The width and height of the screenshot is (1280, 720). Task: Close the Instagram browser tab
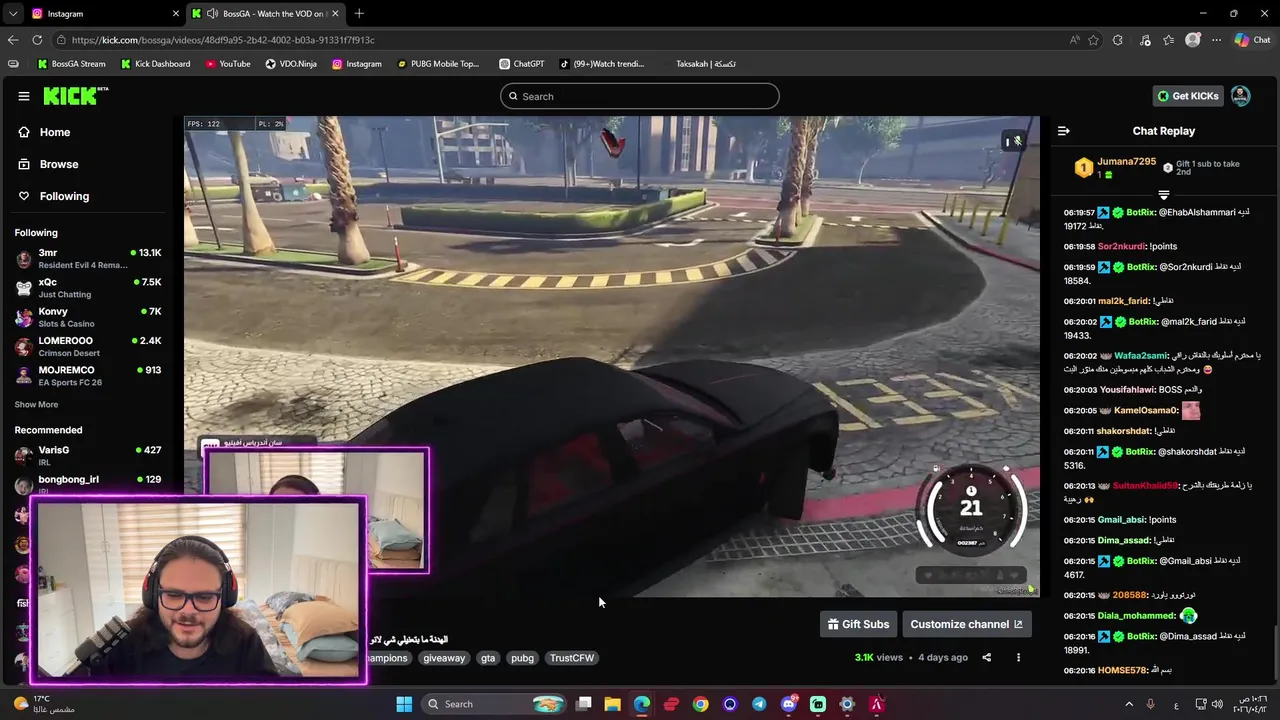(176, 13)
